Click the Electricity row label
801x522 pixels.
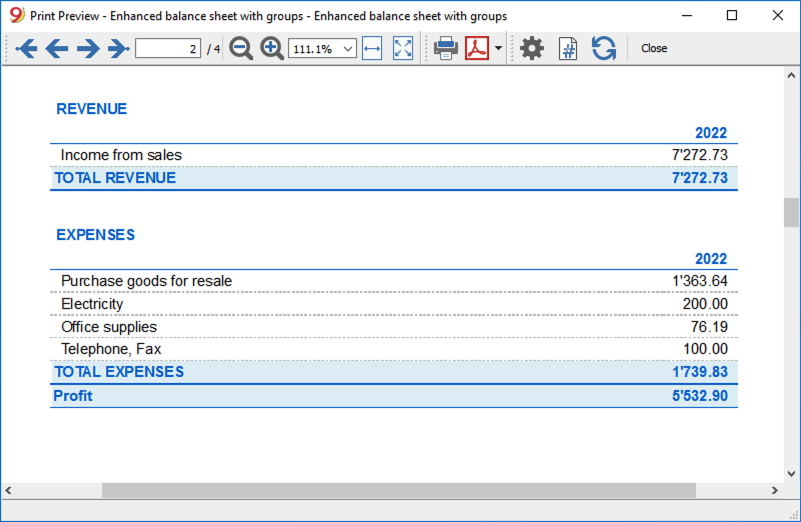point(92,304)
